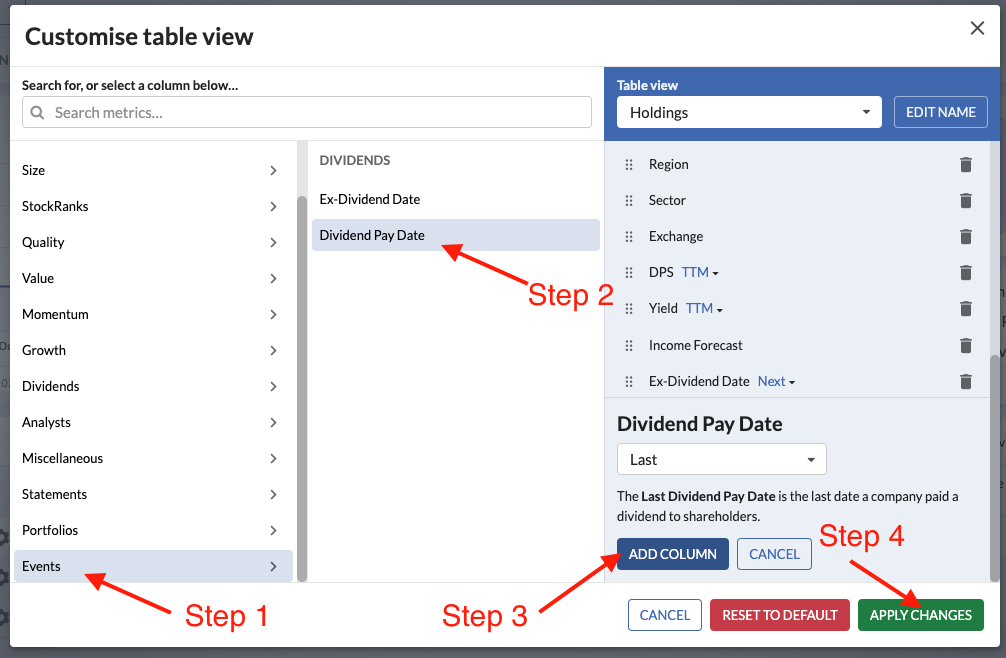Close the Customise table view dialog
1006x658 pixels.
click(x=977, y=28)
